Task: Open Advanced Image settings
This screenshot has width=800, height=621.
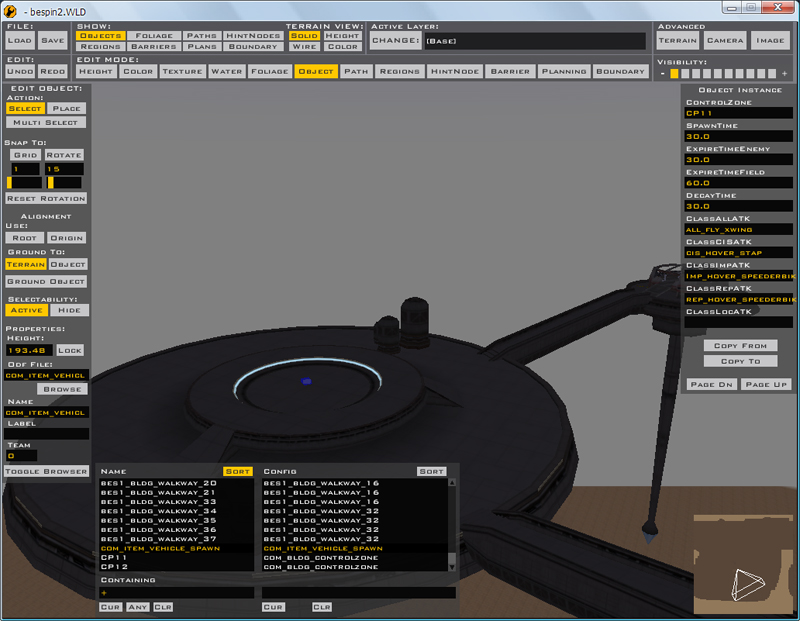Action: (x=770, y=40)
